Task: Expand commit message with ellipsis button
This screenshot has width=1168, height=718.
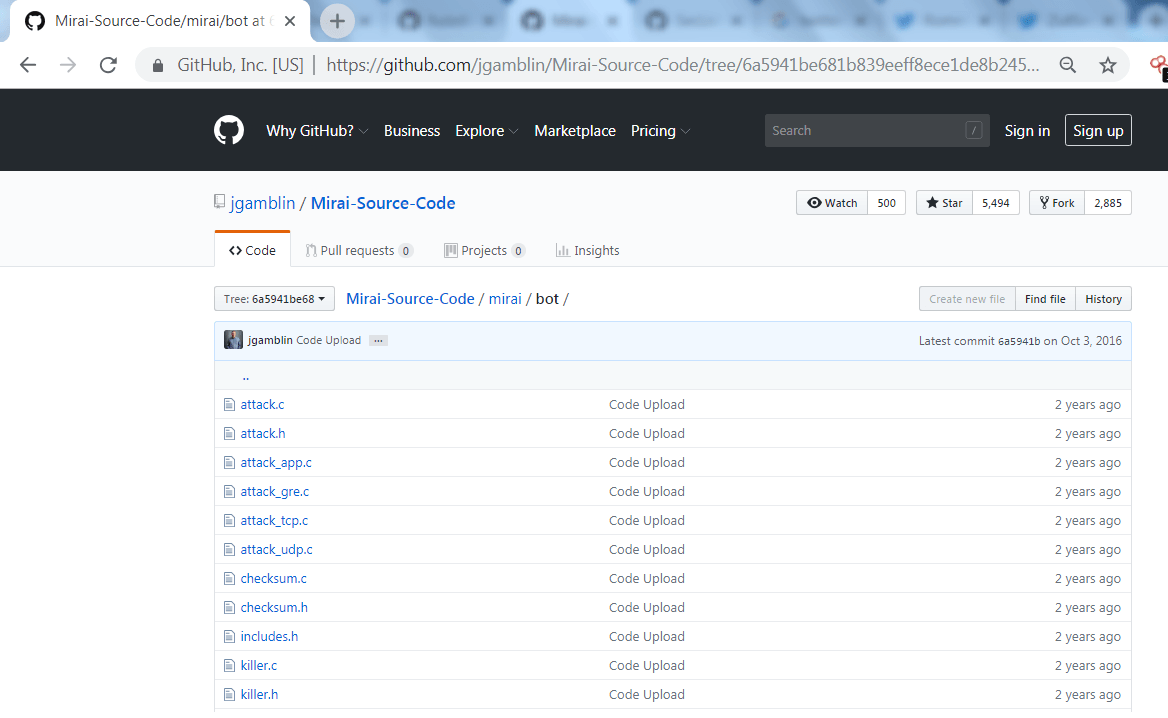Action: 378,340
